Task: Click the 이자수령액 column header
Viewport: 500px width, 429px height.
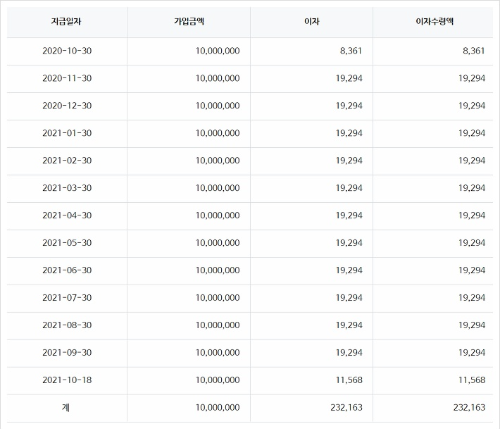Action: pos(434,22)
